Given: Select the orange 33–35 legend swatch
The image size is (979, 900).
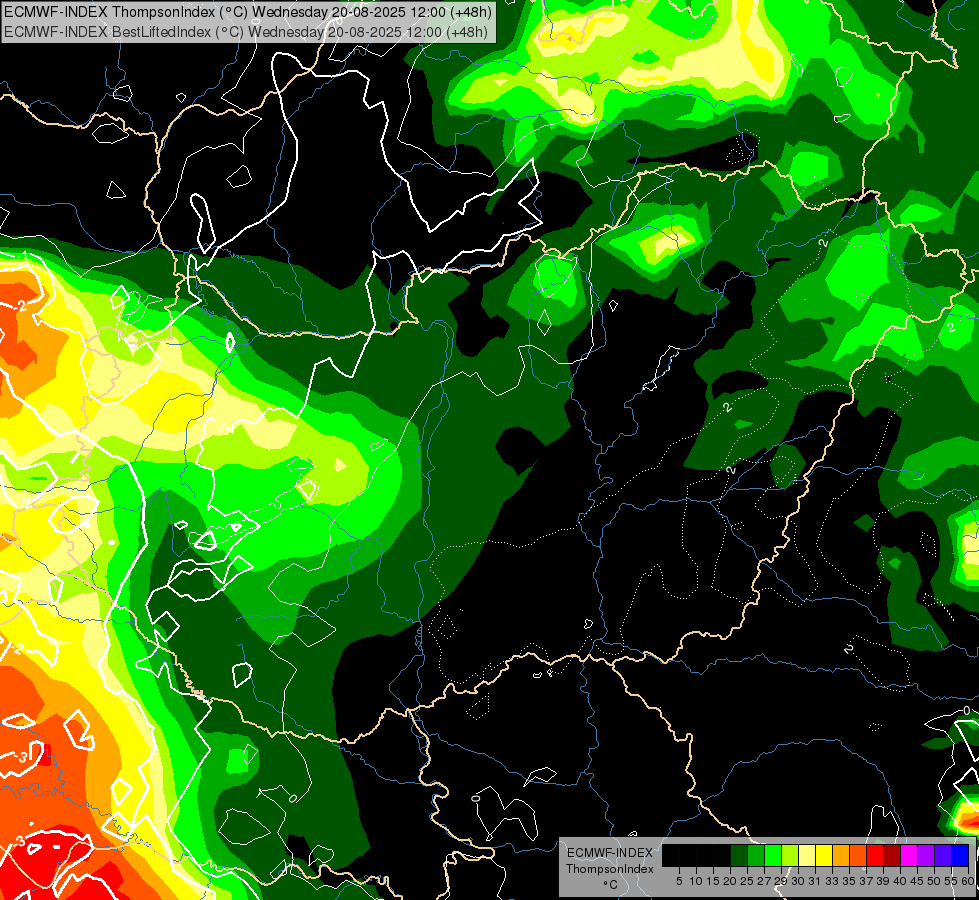Looking at the screenshot, I should coord(841,855).
